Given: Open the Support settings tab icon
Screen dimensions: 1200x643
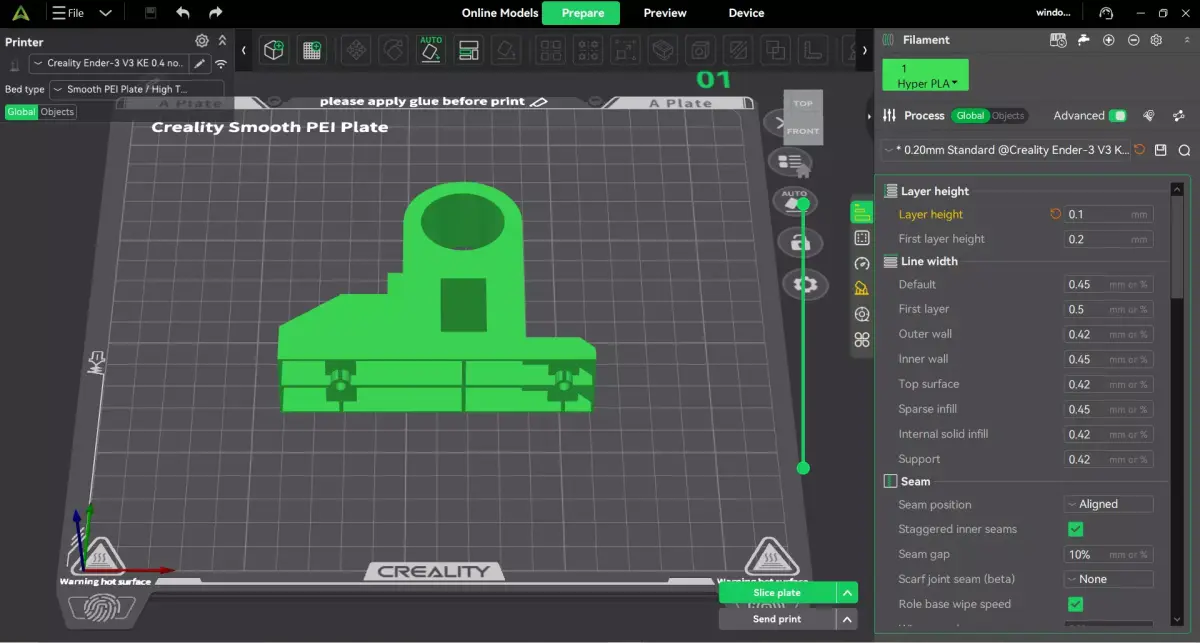Looking at the screenshot, I should (x=862, y=289).
